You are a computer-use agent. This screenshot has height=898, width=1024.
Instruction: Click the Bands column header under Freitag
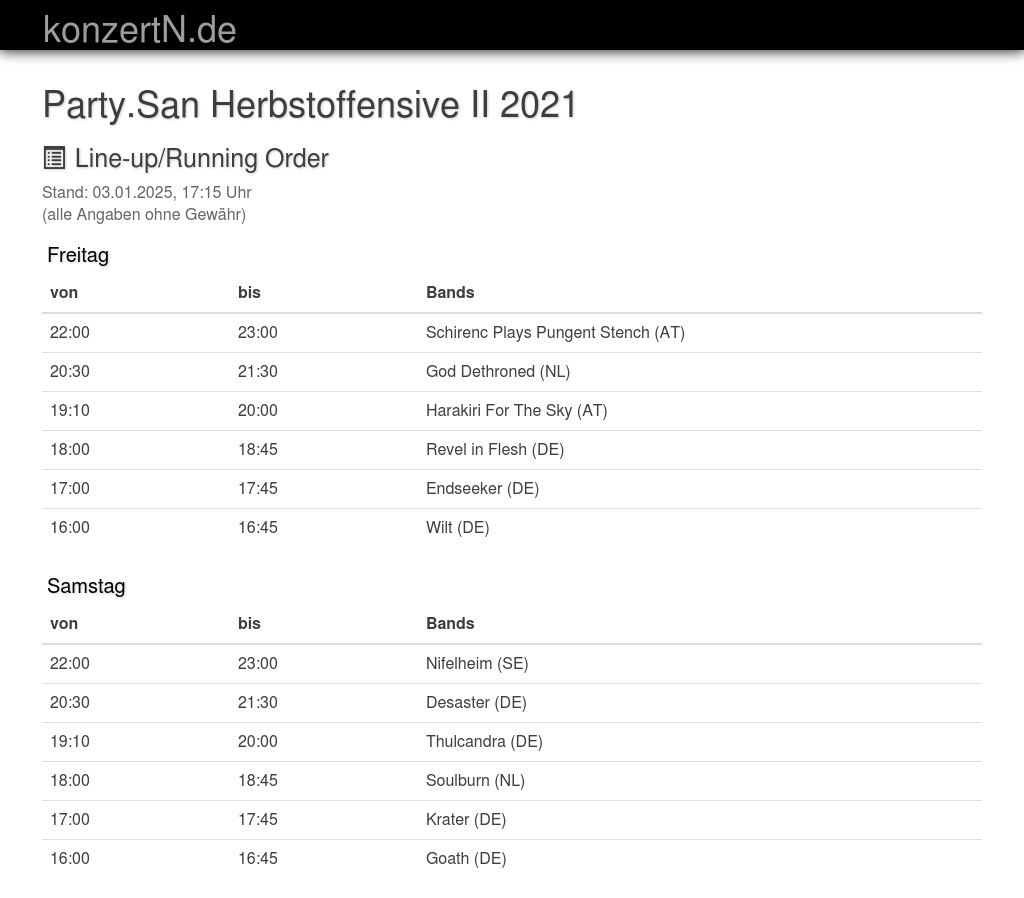(x=450, y=292)
